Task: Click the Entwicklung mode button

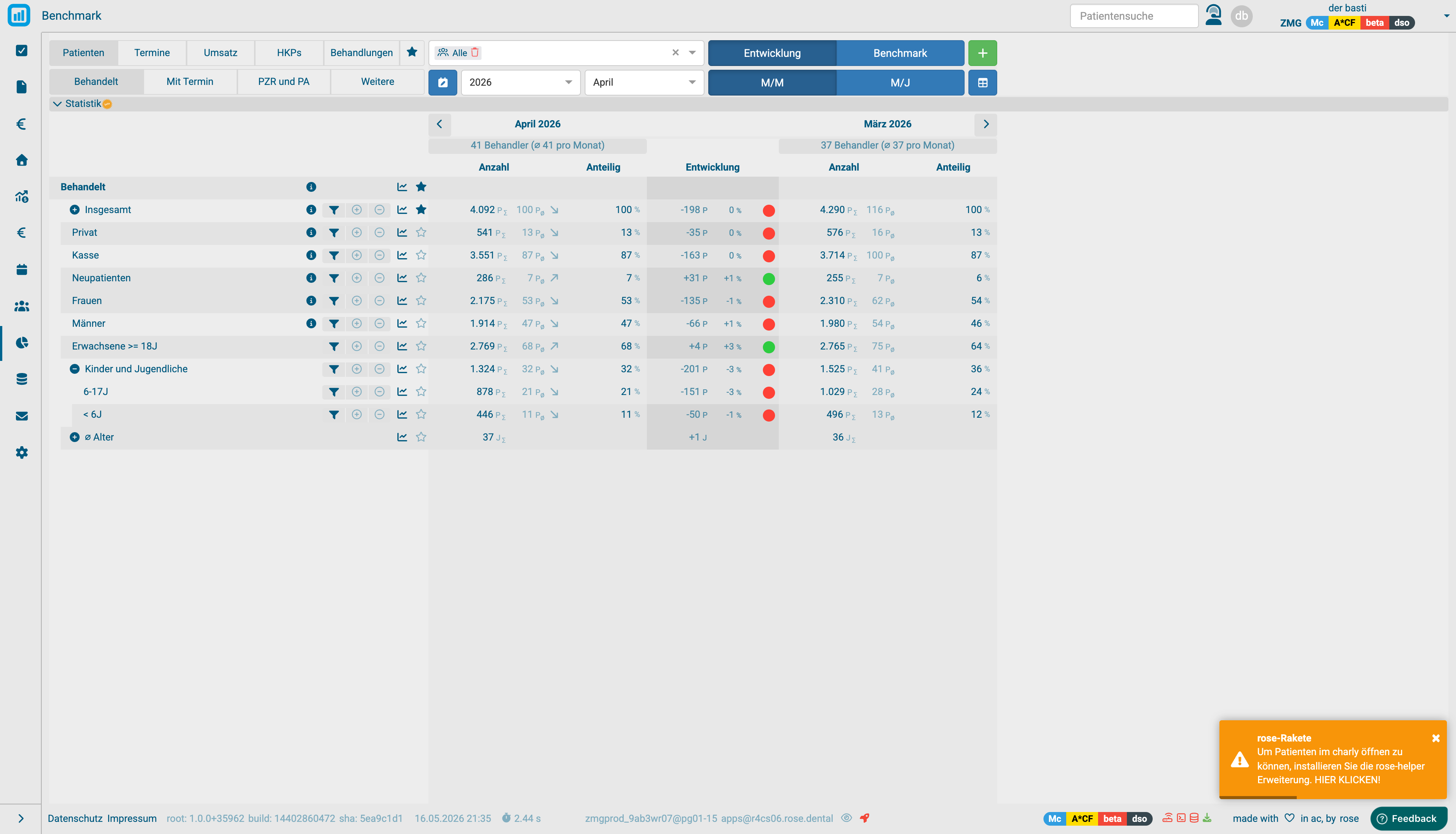Action: [x=772, y=53]
